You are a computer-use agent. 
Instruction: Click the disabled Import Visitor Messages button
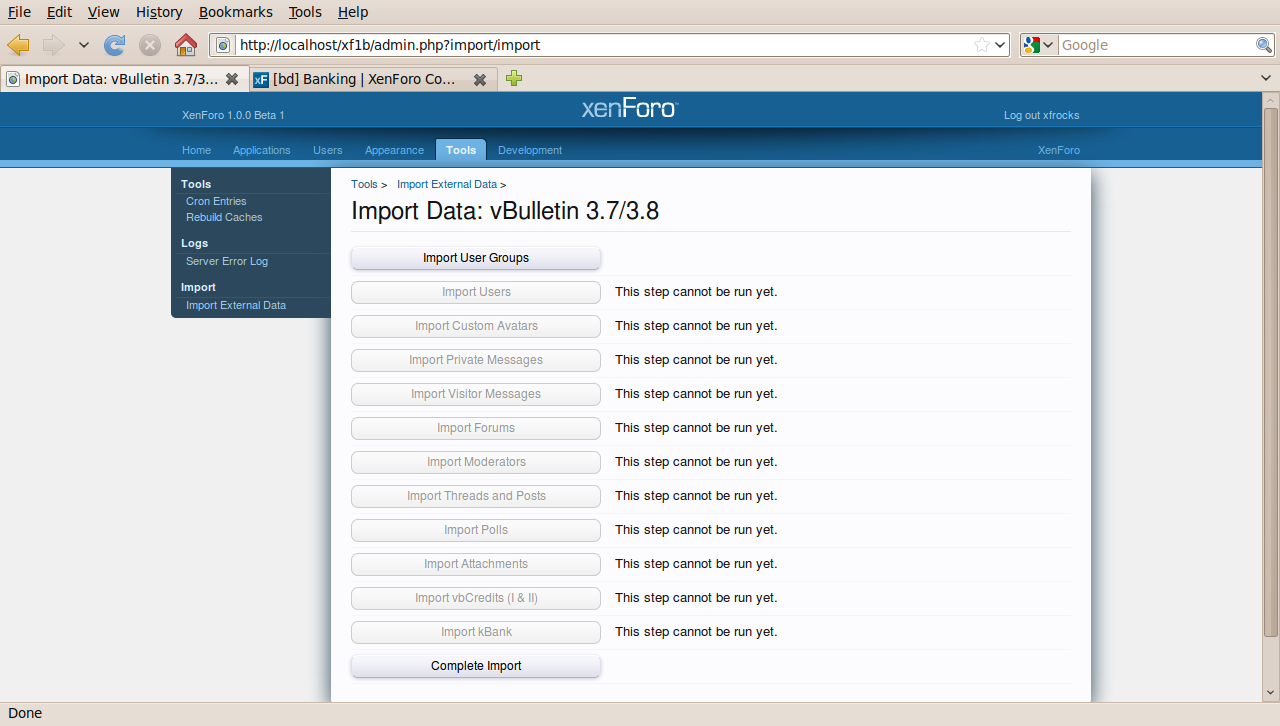[476, 394]
